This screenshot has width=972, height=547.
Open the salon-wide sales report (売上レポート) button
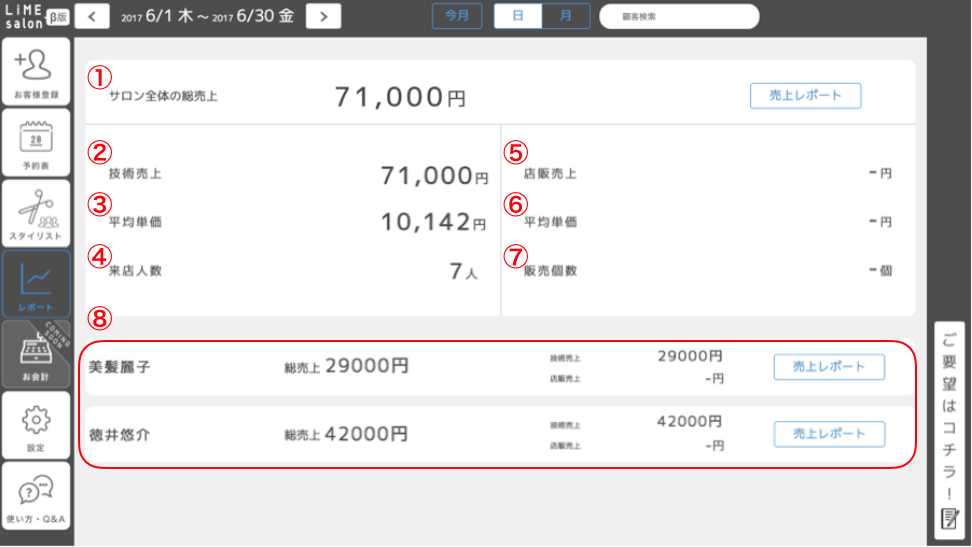click(805, 95)
